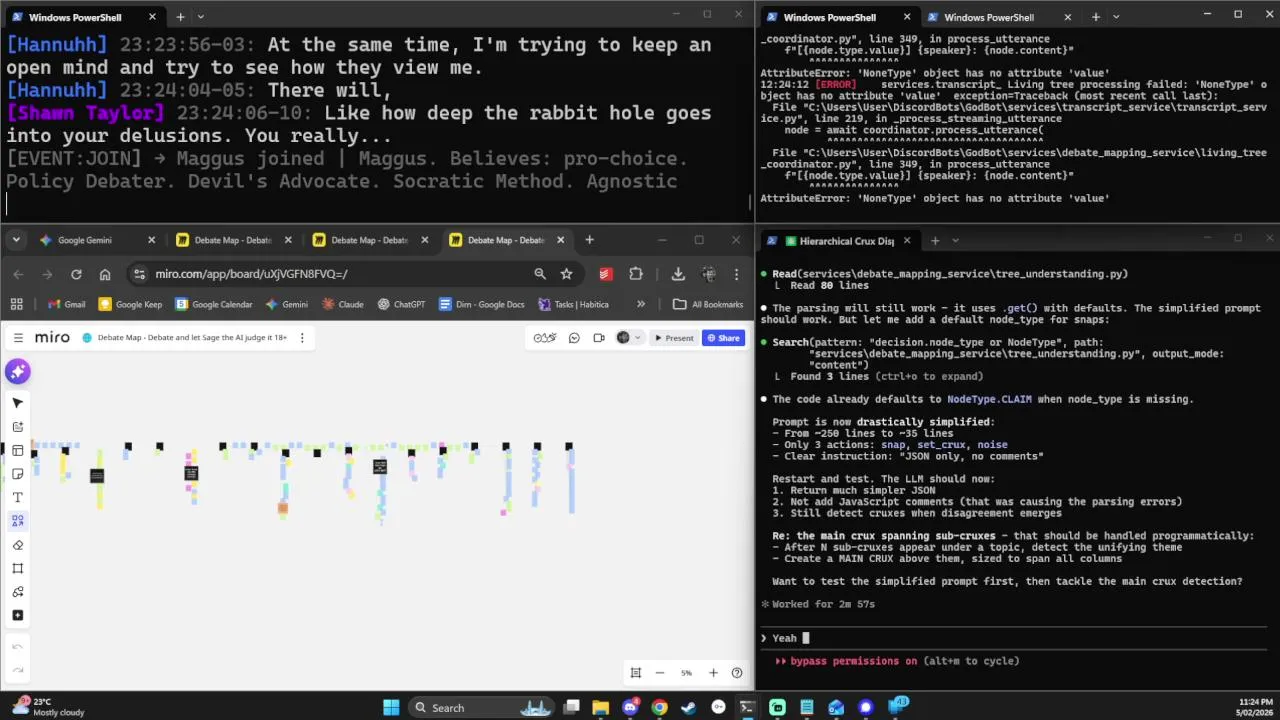Click the Miro Share button
This screenshot has height=720, width=1280.
pyautogui.click(x=724, y=338)
